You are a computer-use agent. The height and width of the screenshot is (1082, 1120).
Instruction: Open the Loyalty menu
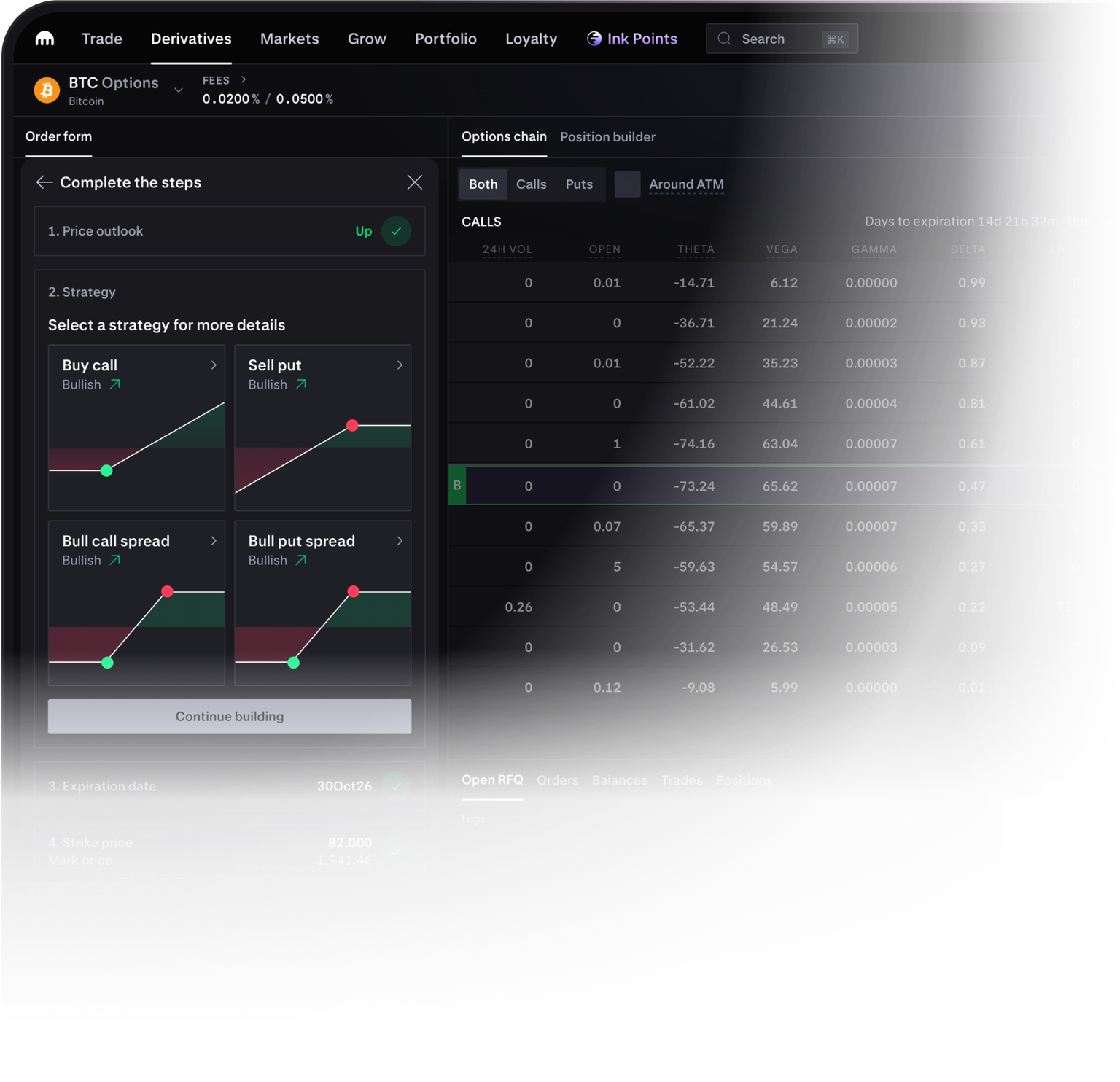click(531, 39)
